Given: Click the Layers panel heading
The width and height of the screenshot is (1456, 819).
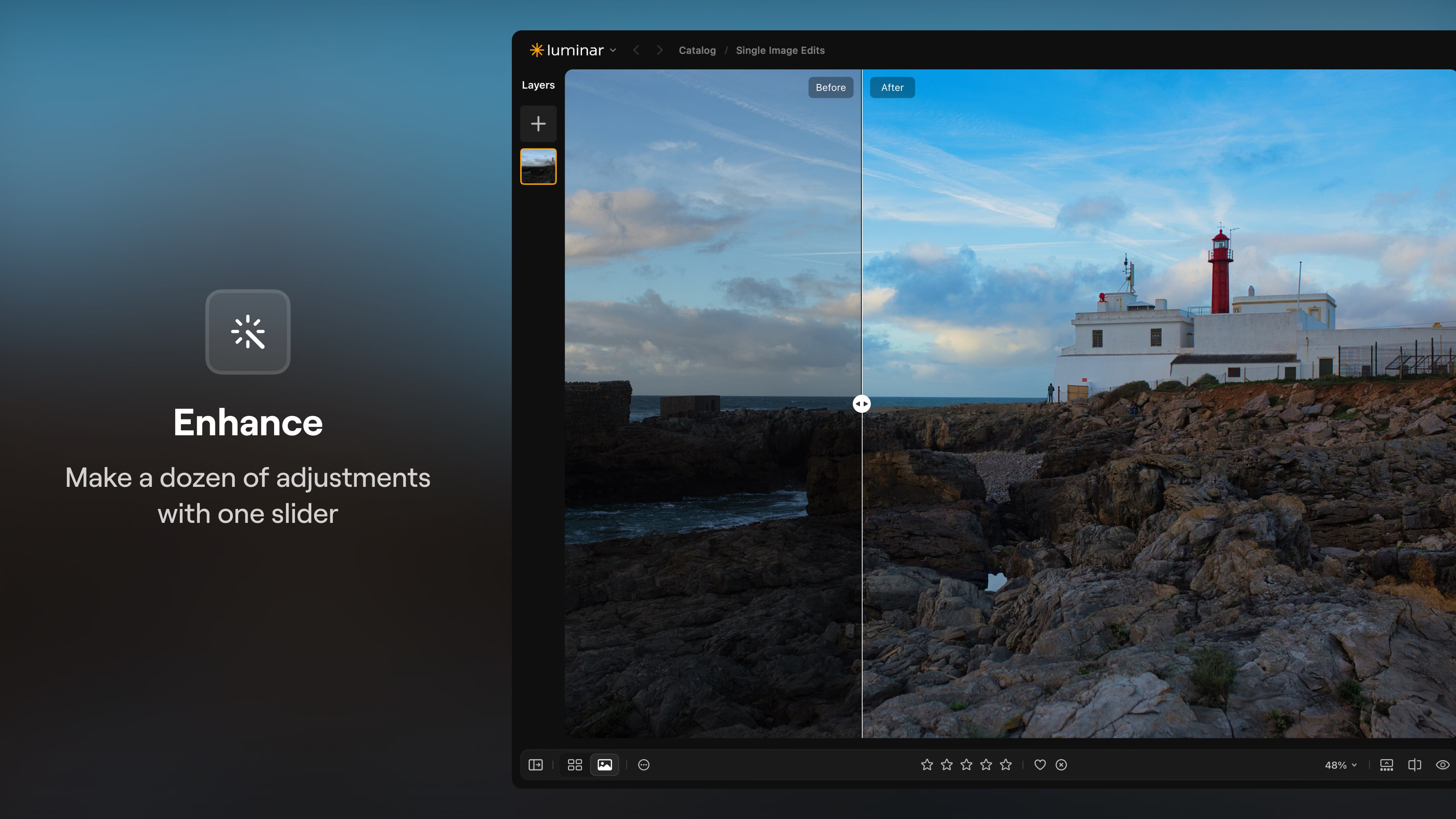Looking at the screenshot, I should pos(538,85).
